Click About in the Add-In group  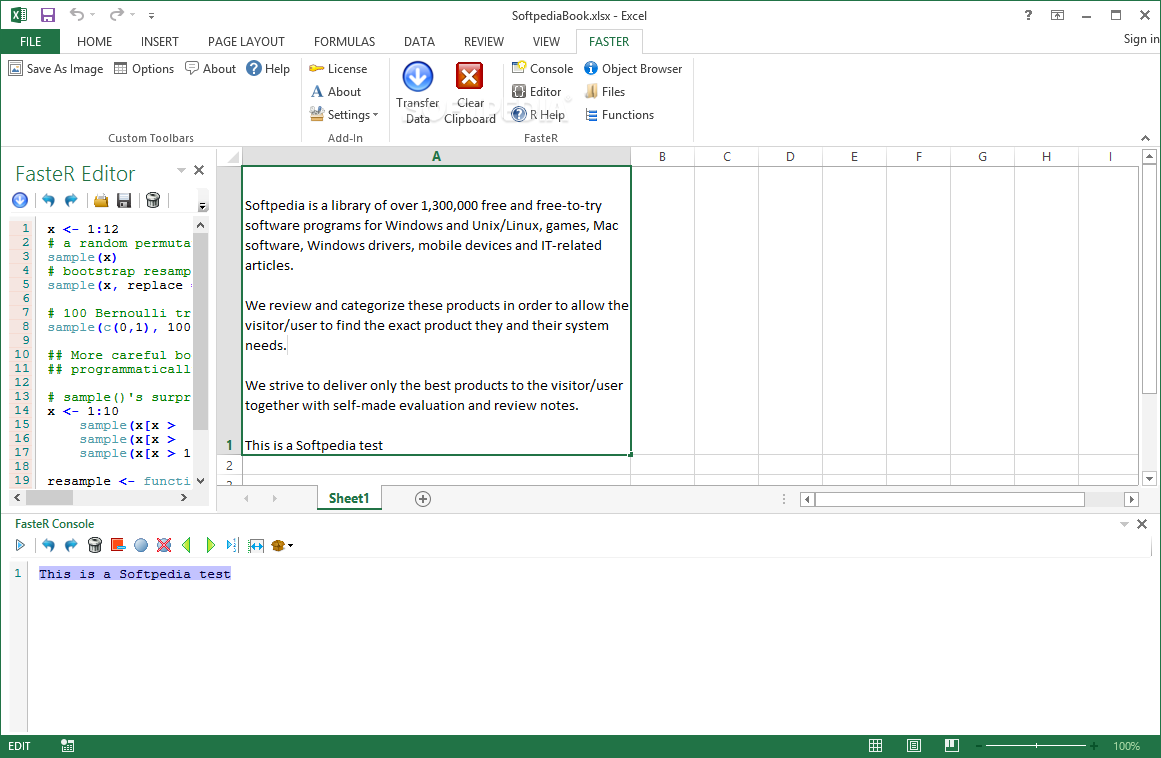click(335, 92)
